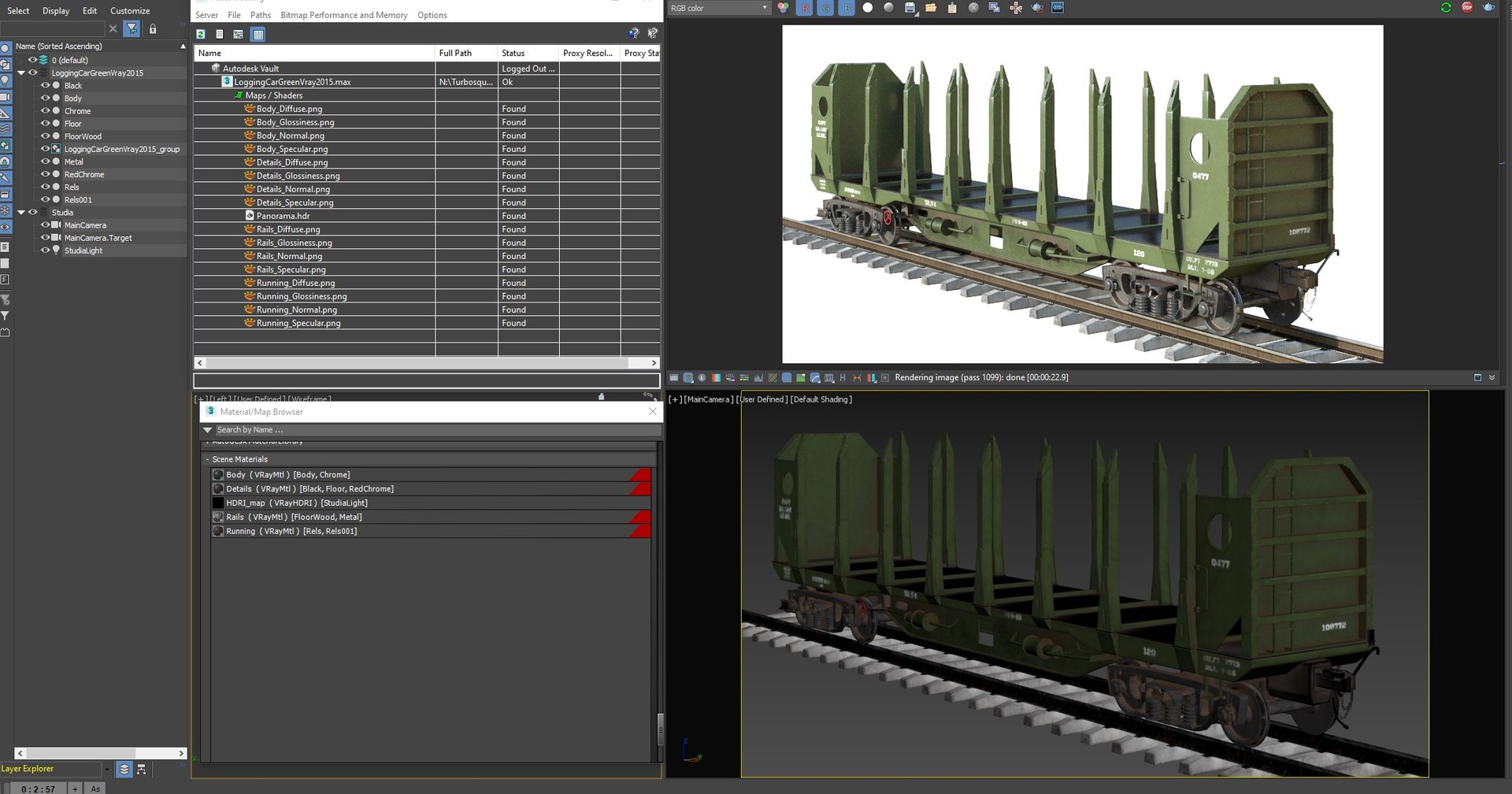Enable the blue channel in frame buffer
This screenshot has width=1512, height=794.
click(847, 8)
